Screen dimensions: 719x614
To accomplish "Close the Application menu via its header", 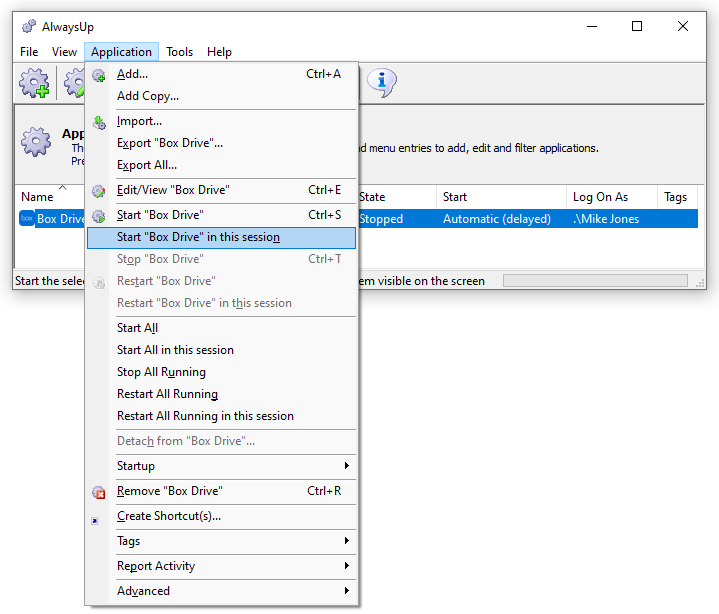I will coord(122,52).
